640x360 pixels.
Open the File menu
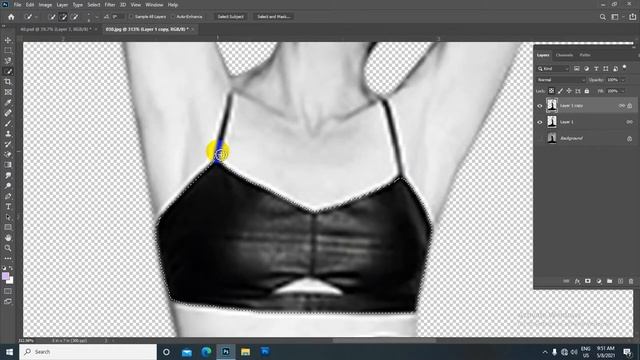(x=18, y=5)
